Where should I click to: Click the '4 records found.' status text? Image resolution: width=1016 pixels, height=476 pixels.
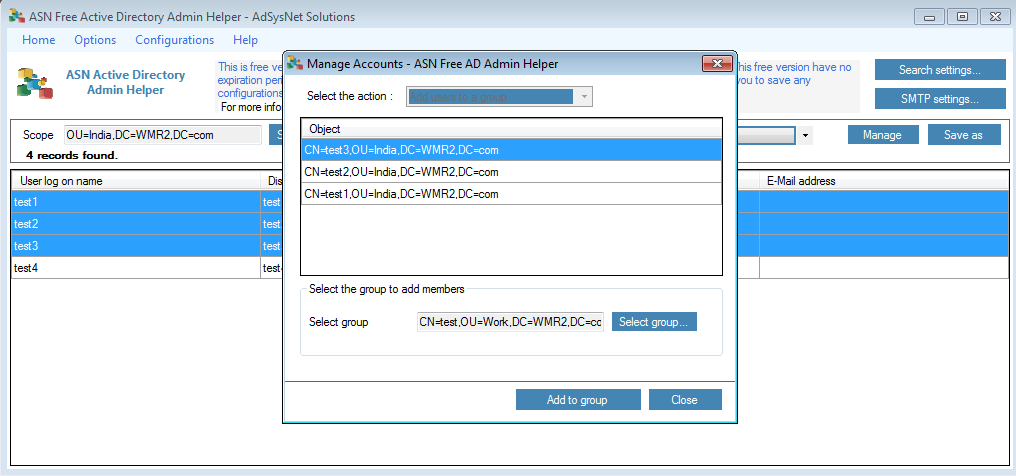72,155
